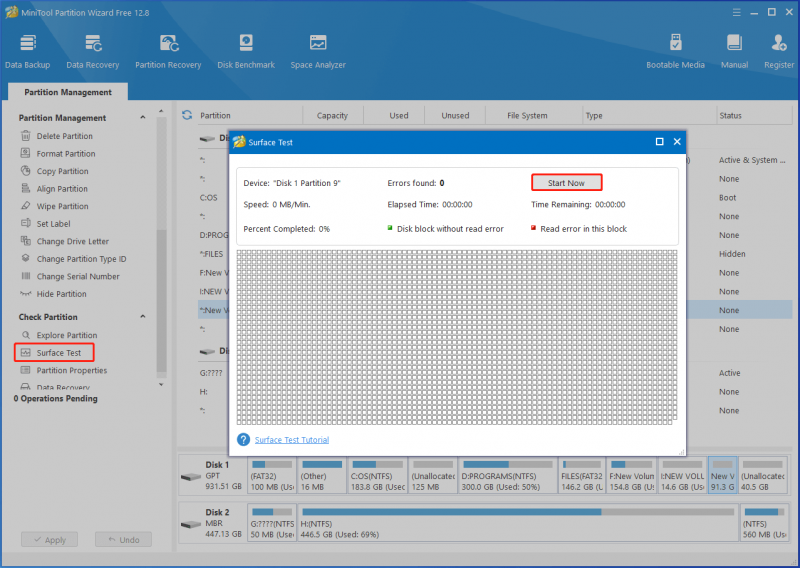
Task: Open Partition Recovery from the toolbar
Action: tap(168, 51)
